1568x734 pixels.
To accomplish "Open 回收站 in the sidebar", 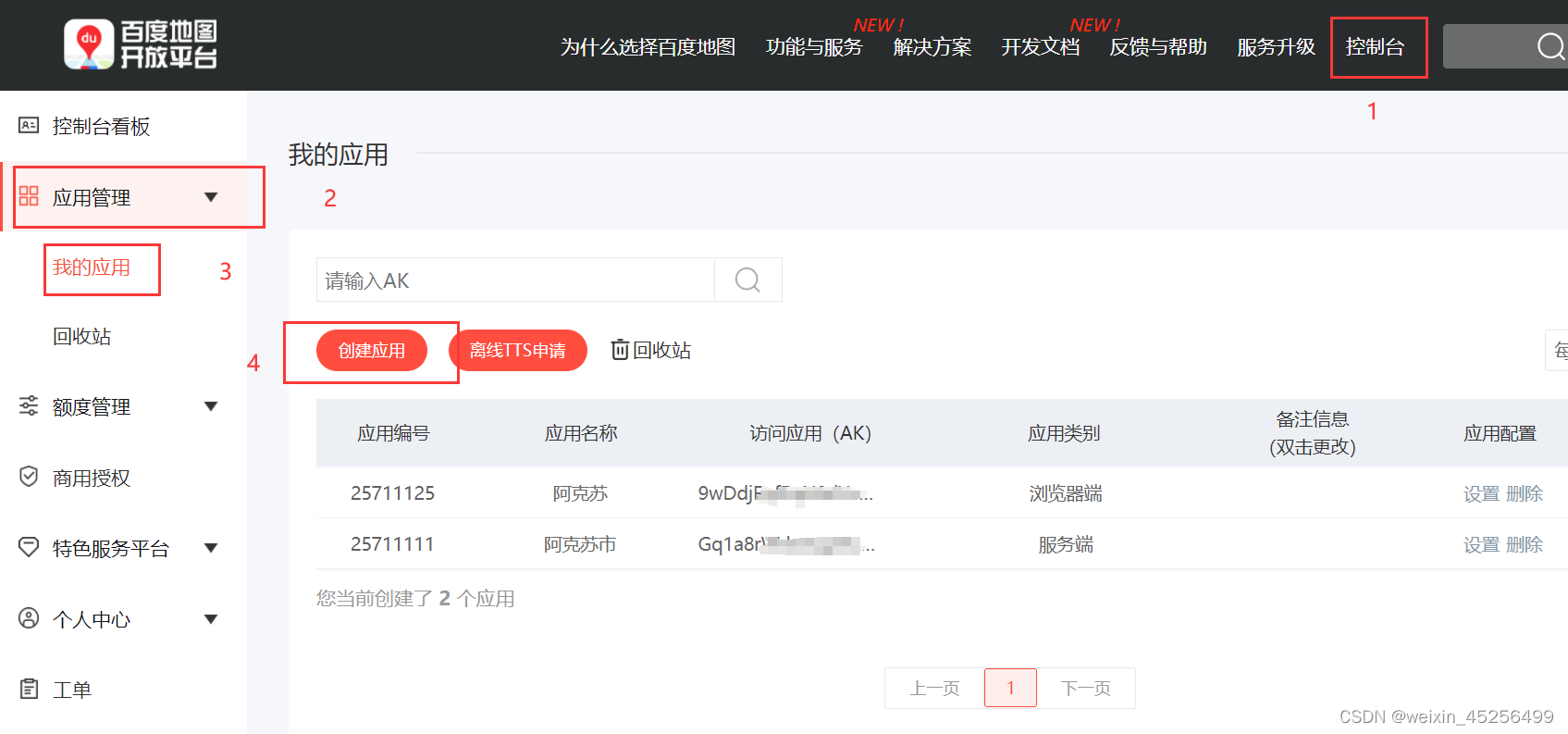I will point(82,336).
